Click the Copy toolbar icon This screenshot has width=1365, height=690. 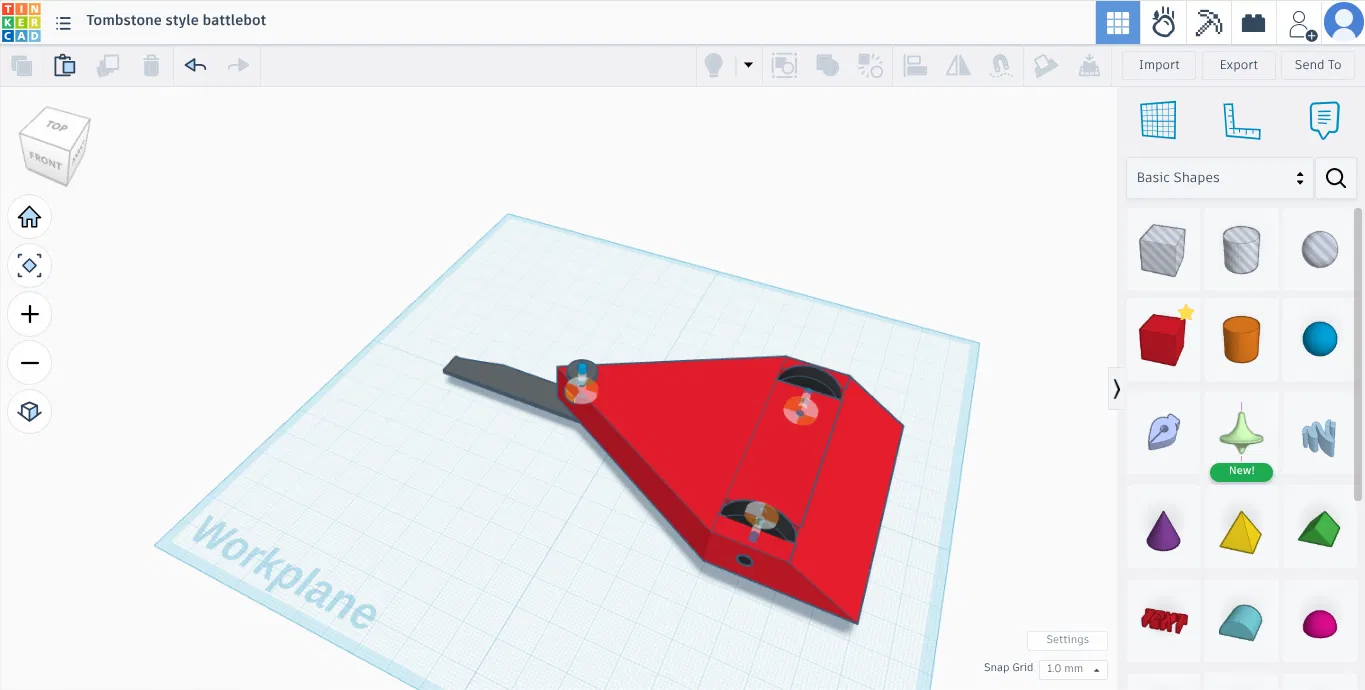21,66
